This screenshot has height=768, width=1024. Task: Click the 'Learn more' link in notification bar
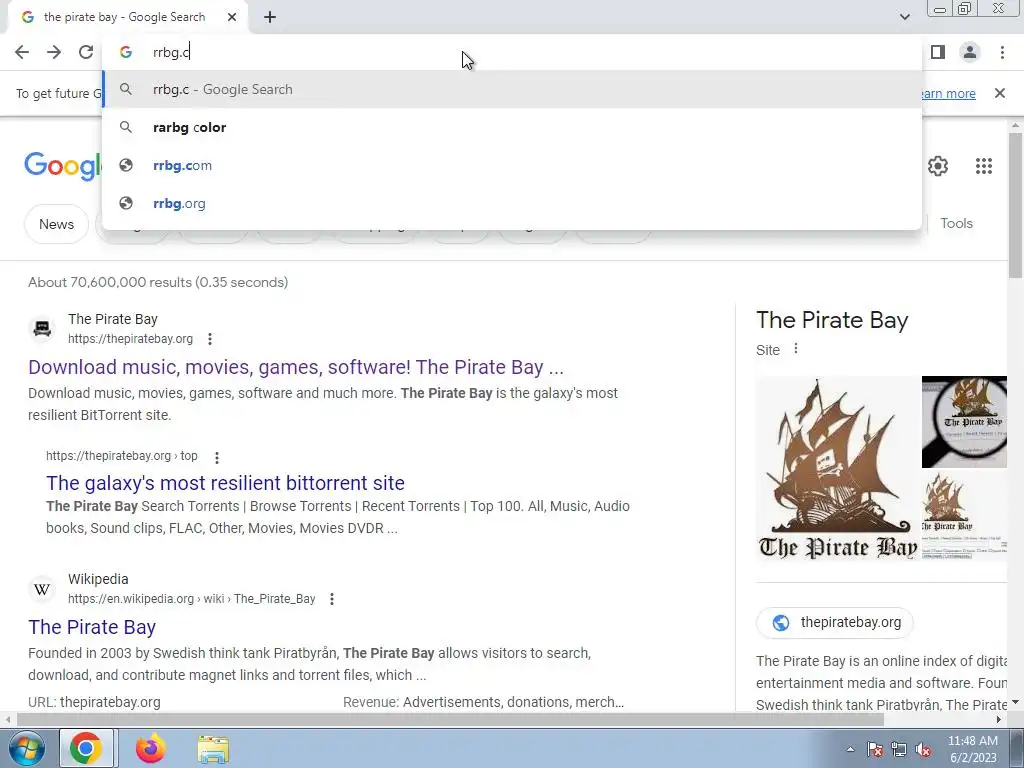947,93
